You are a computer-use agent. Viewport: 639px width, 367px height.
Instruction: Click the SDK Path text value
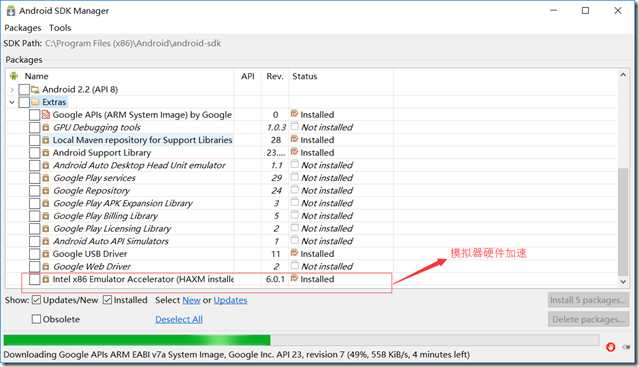[x=133, y=43]
